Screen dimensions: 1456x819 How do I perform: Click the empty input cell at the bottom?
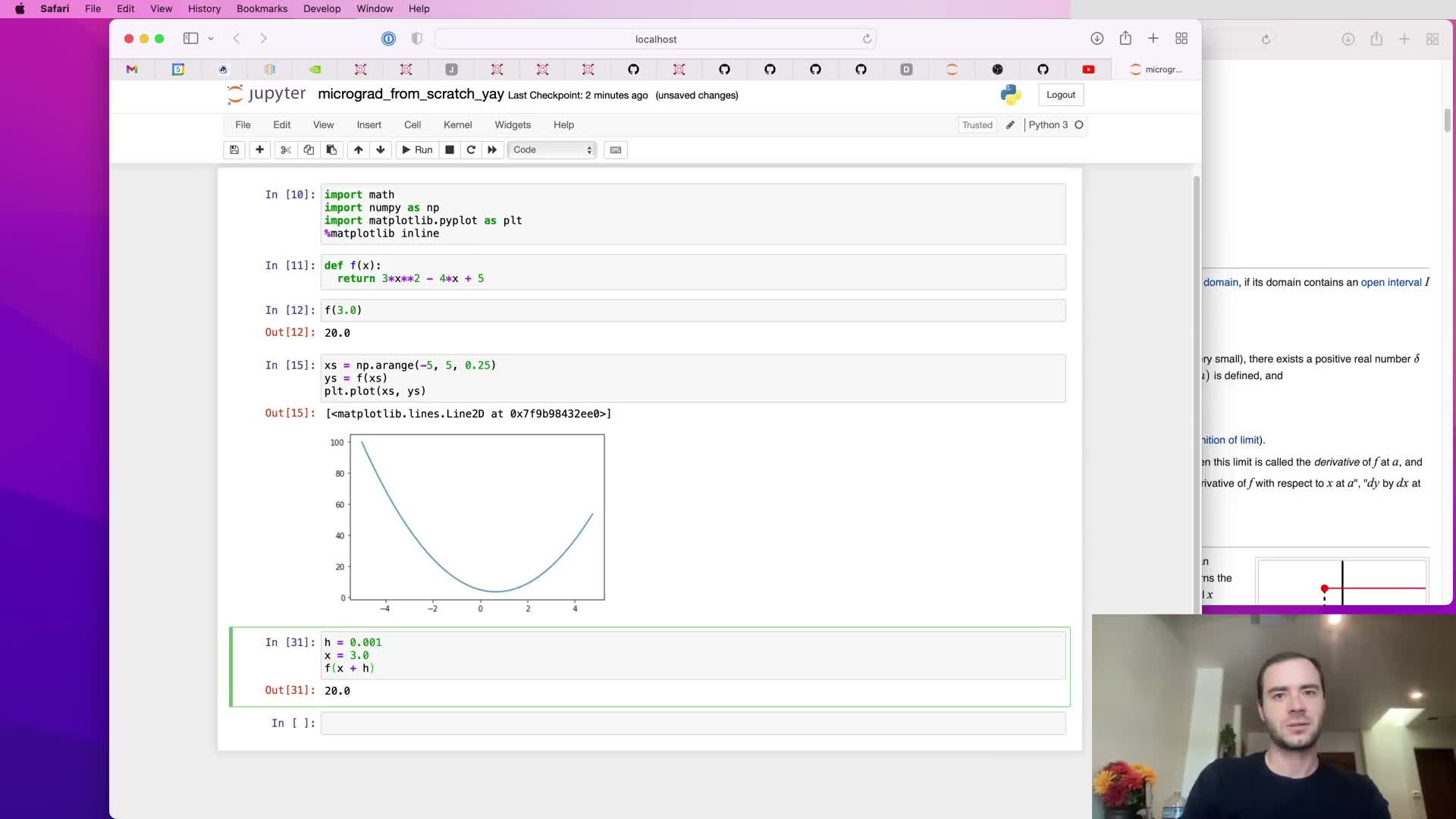(x=692, y=723)
